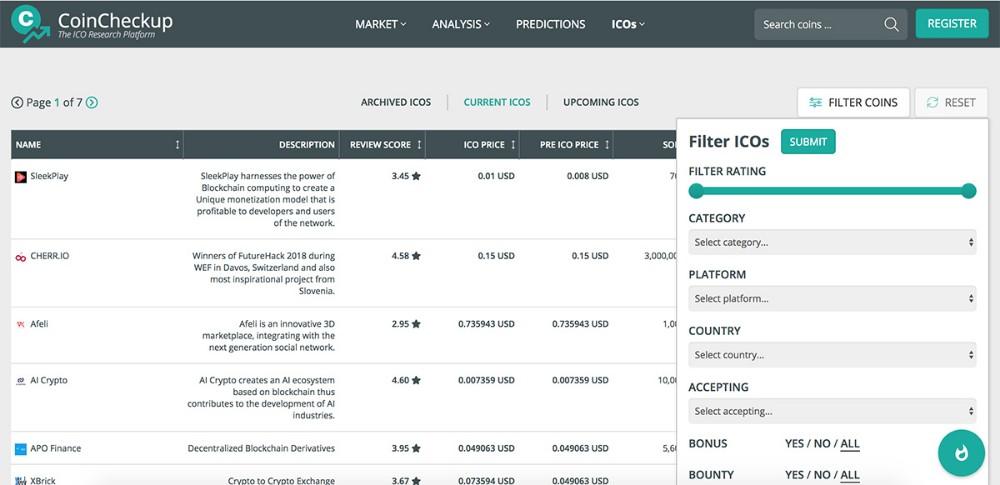Click the search magnifier icon
Viewport: 1000px width, 485px height.
[891, 24]
